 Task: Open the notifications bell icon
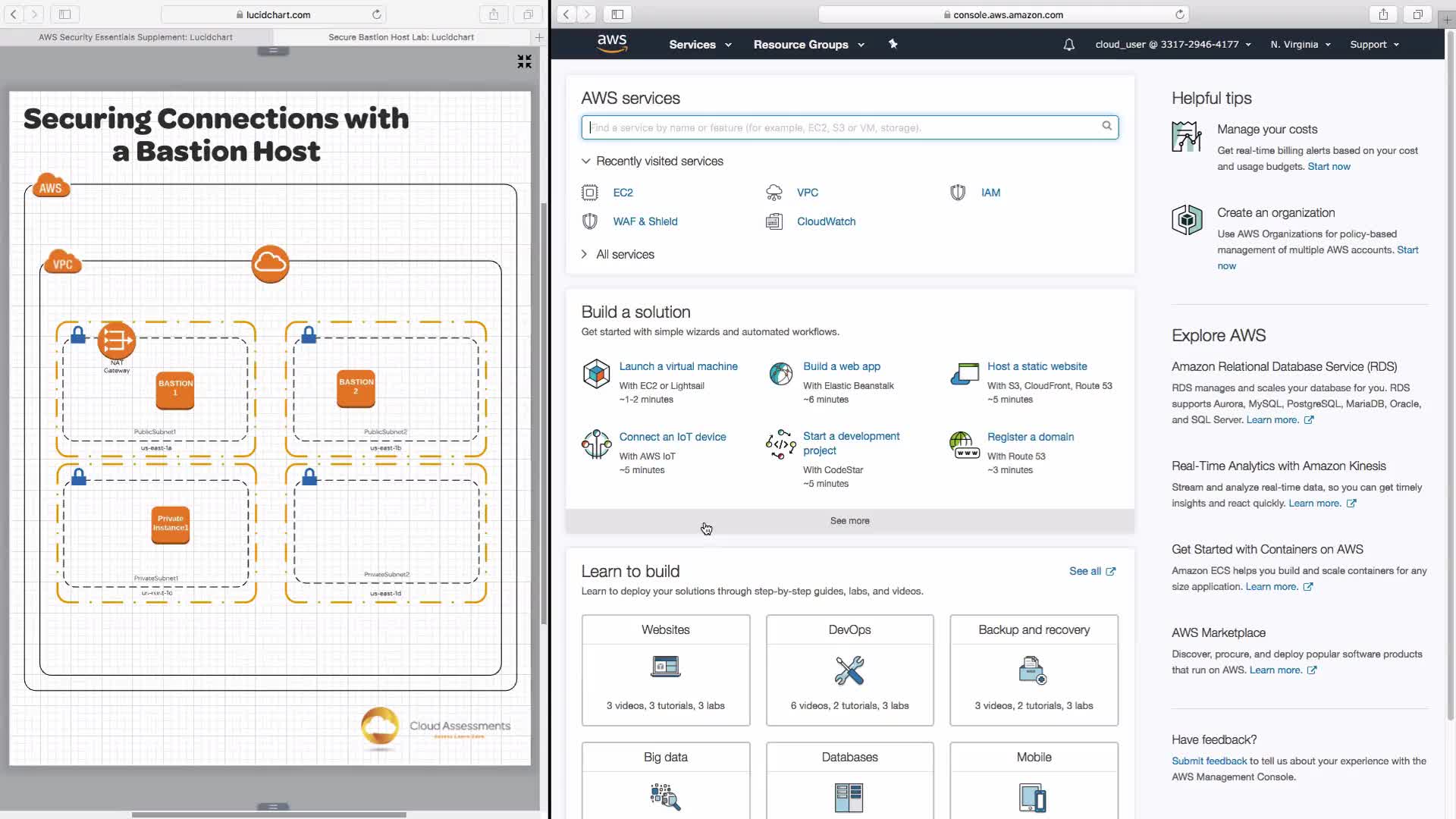pos(1068,45)
